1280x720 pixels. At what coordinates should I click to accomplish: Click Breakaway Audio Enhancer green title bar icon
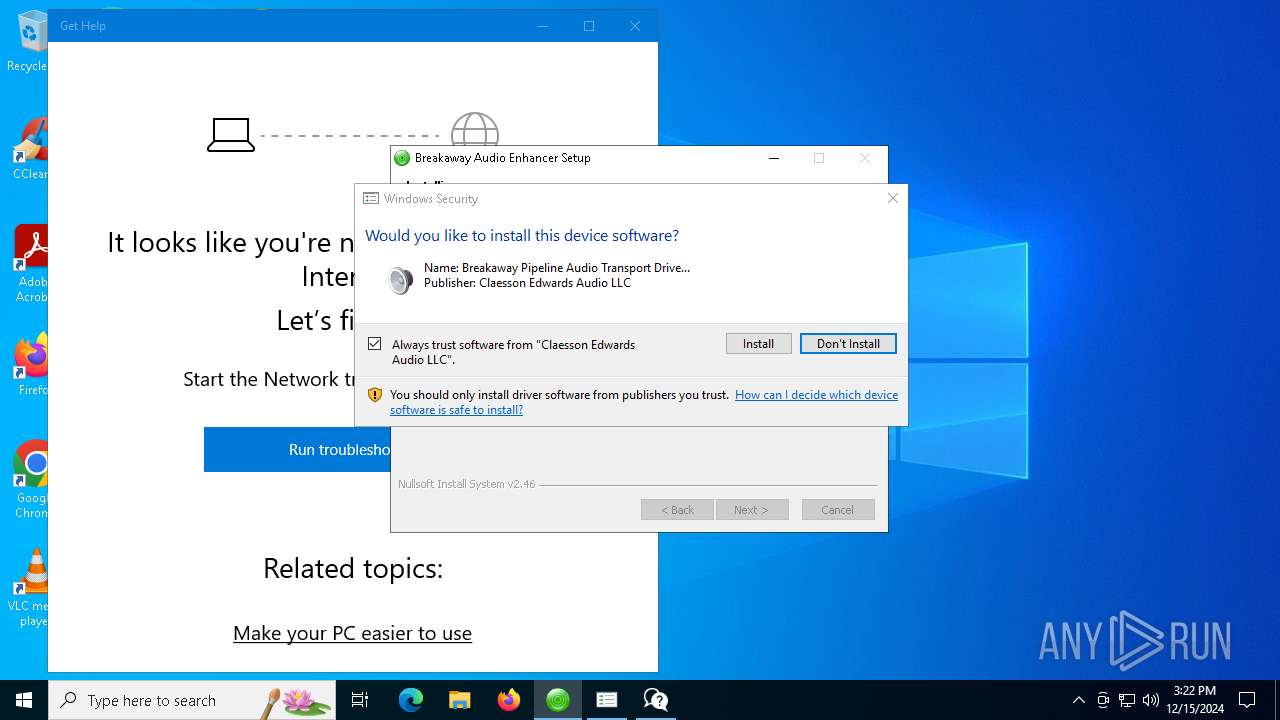(402, 158)
